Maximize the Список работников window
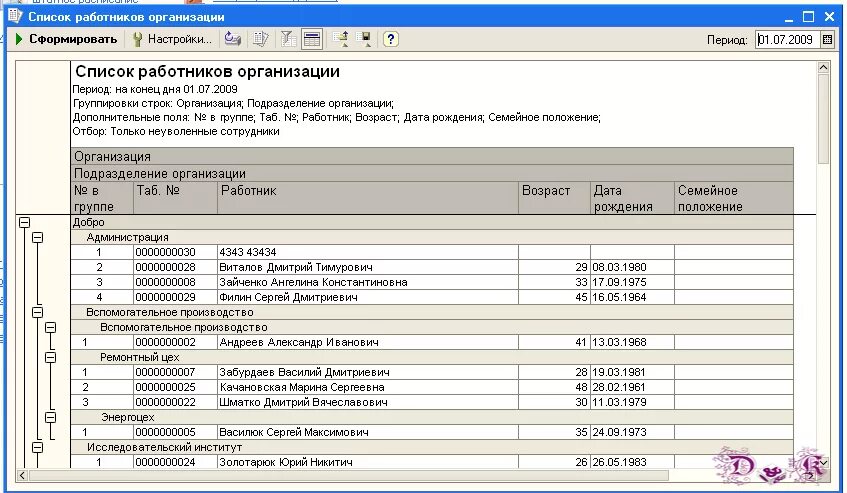 point(809,17)
